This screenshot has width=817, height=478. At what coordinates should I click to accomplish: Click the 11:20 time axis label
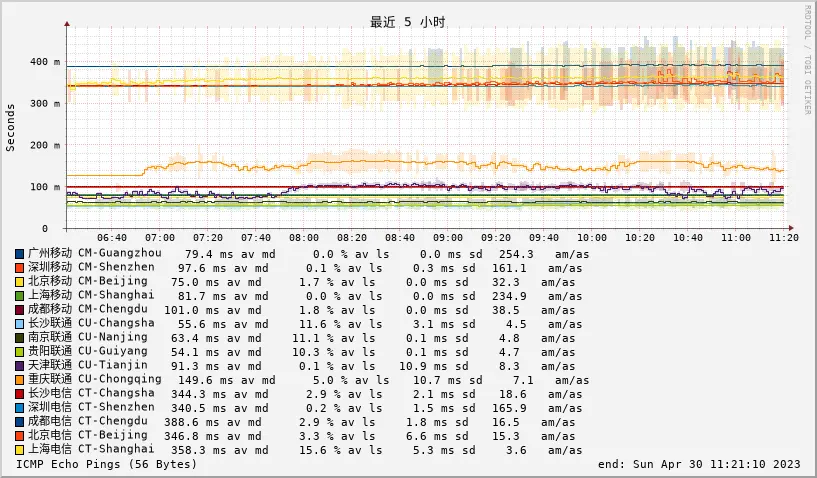click(784, 238)
